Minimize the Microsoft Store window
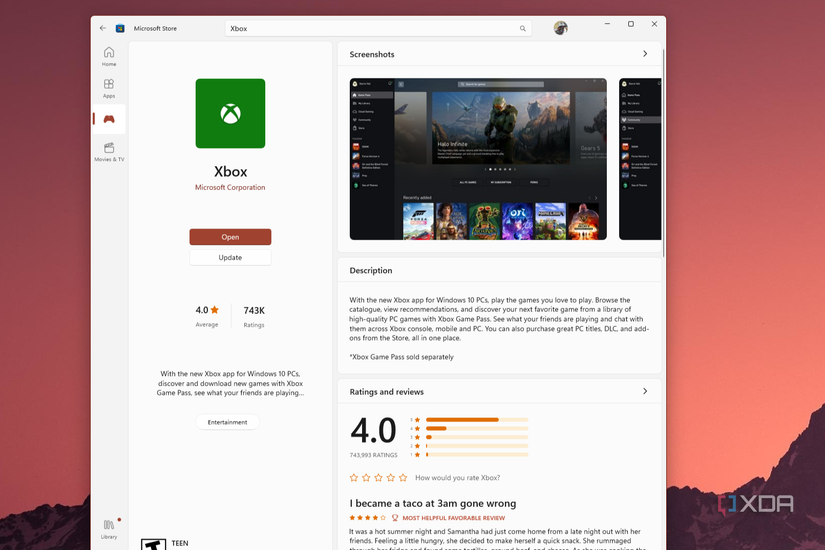825x550 pixels. coord(607,24)
